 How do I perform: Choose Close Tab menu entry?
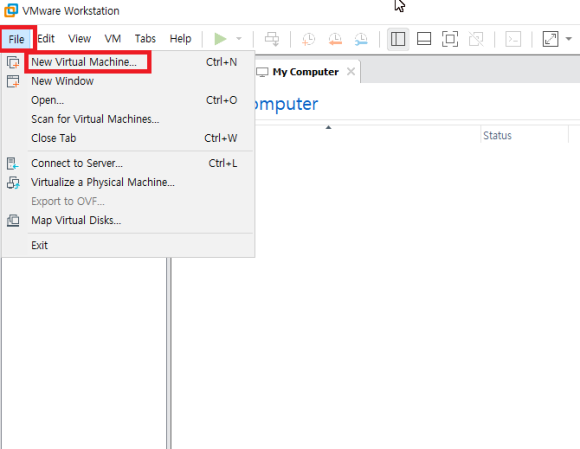pos(128,138)
